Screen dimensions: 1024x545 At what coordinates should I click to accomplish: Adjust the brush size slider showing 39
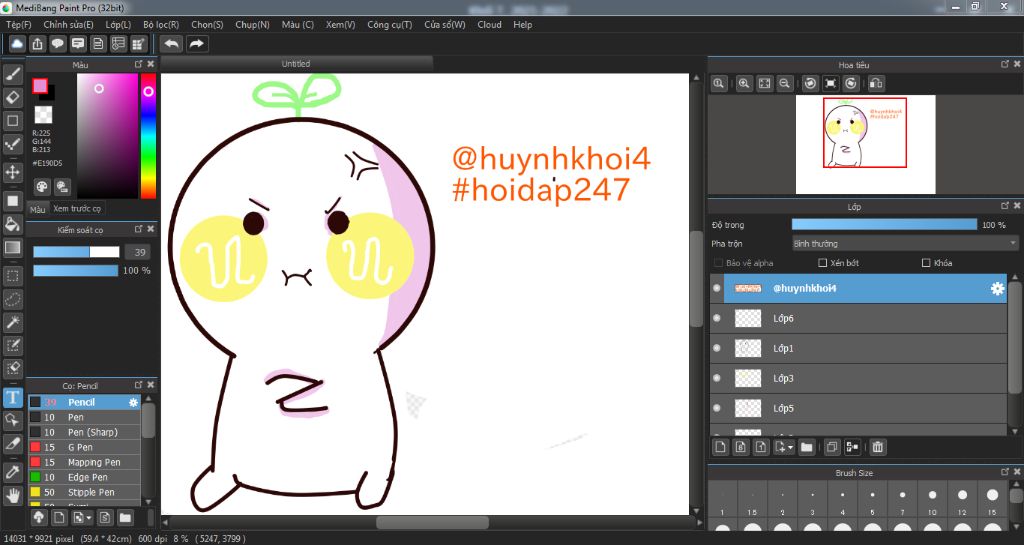tap(76, 252)
